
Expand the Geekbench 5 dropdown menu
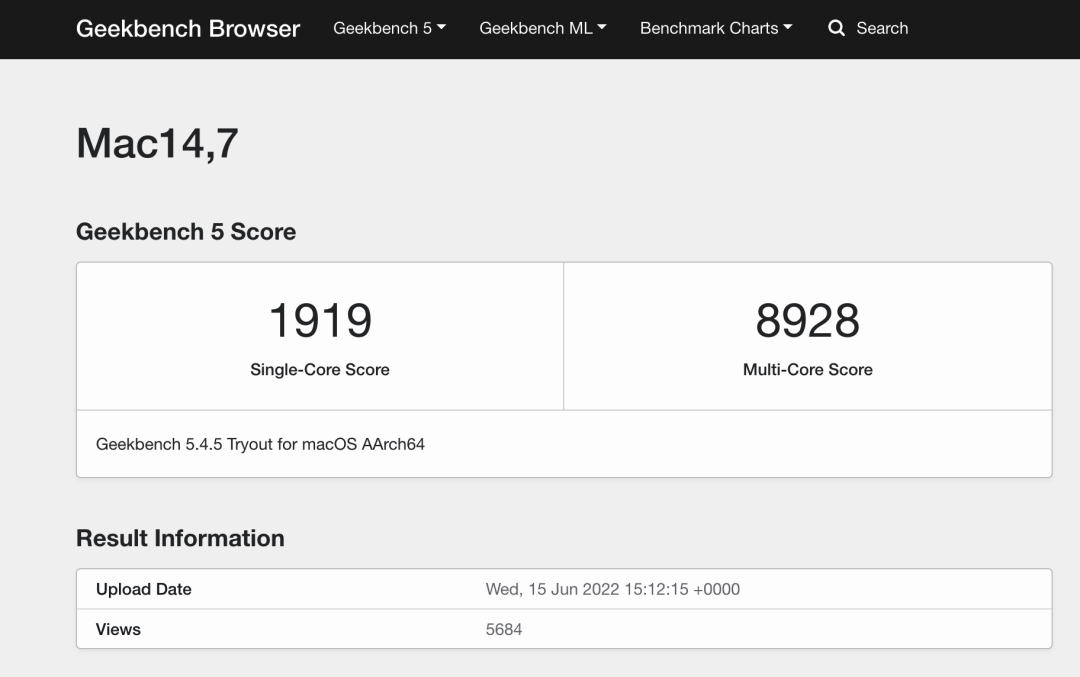tap(389, 28)
